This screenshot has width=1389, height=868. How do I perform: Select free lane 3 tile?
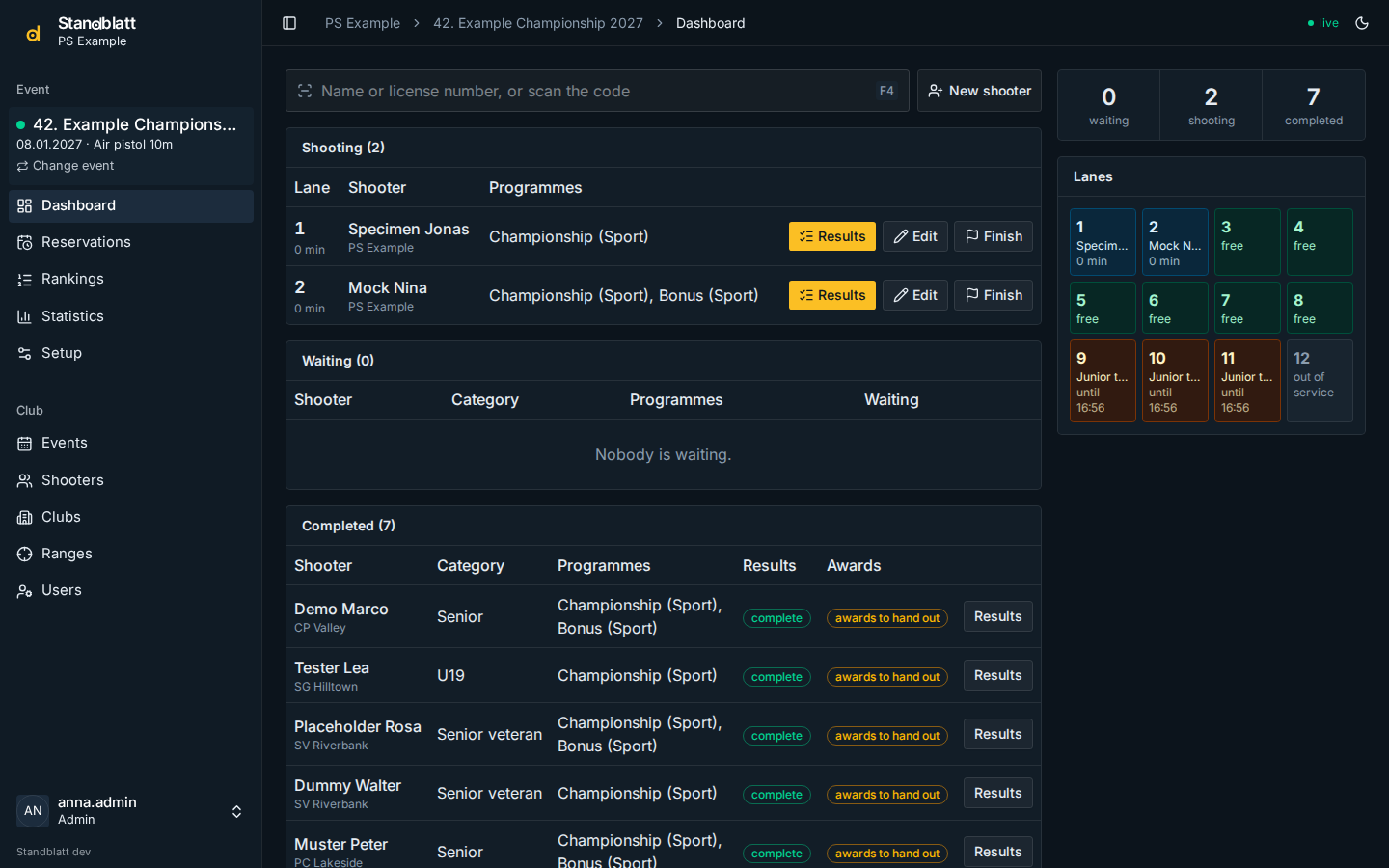[x=1247, y=242]
